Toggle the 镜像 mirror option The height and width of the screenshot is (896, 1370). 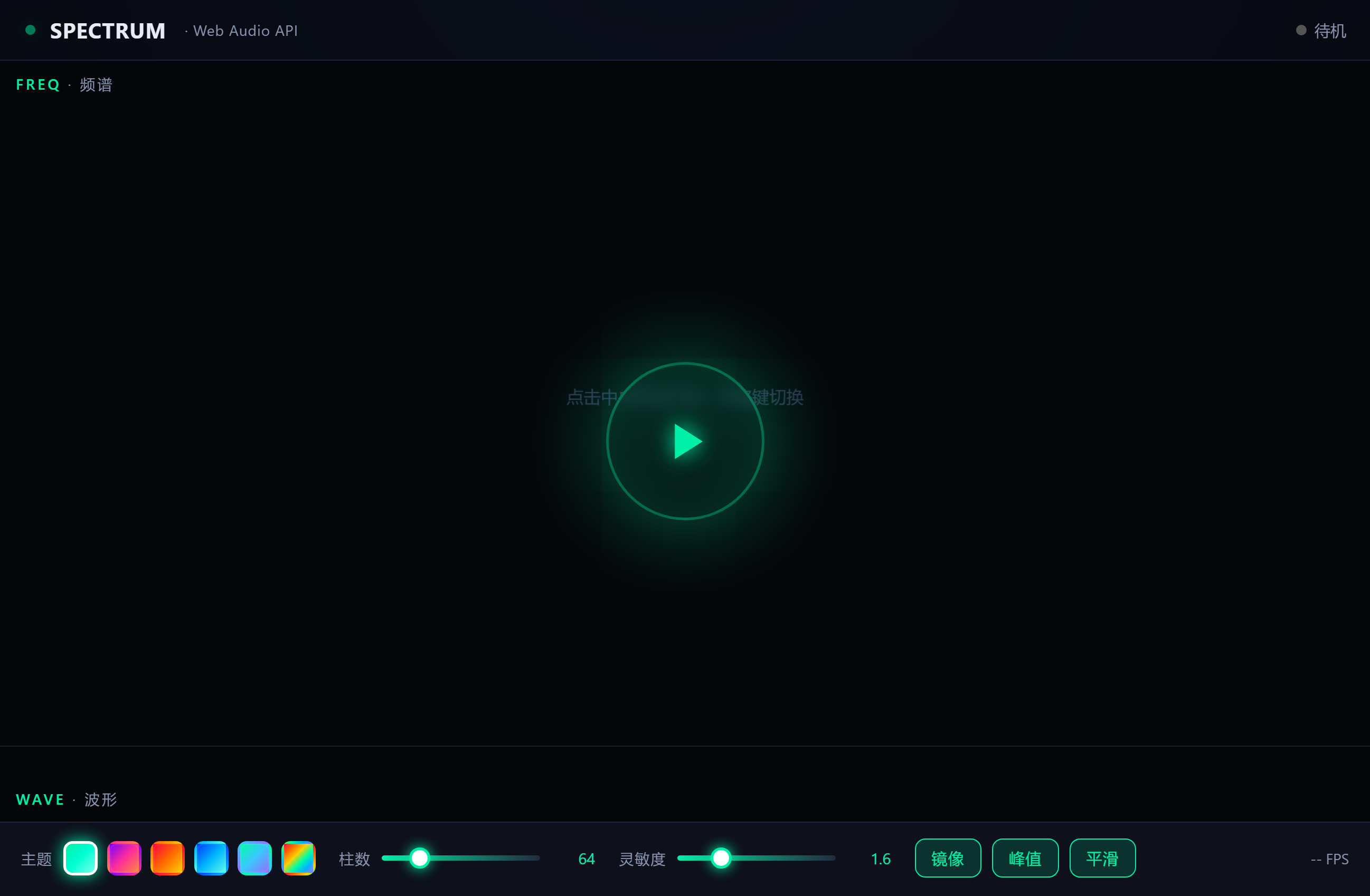948,858
